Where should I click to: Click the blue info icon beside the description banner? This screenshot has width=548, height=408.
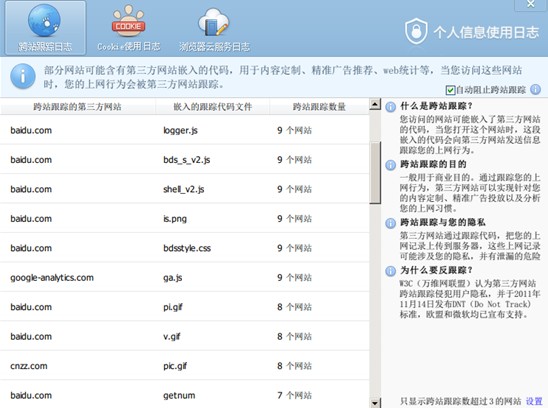[23, 76]
